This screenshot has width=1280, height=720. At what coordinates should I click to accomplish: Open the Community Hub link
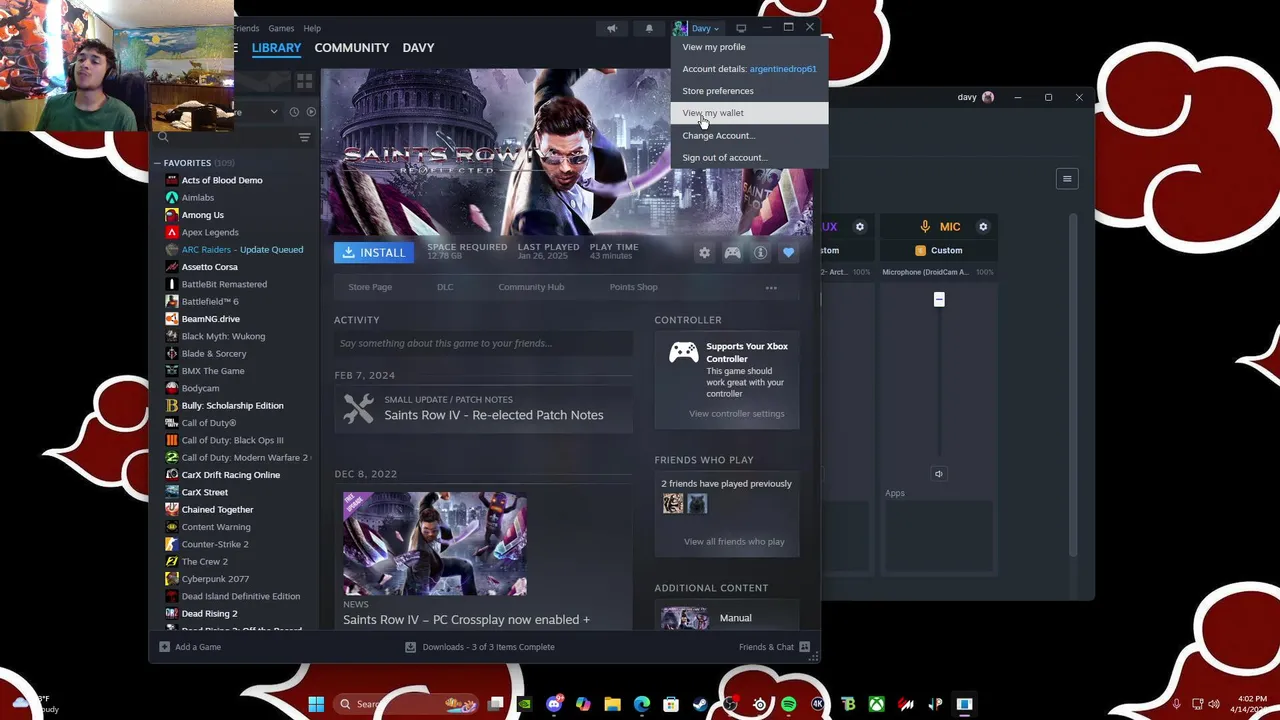click(531, 287)
